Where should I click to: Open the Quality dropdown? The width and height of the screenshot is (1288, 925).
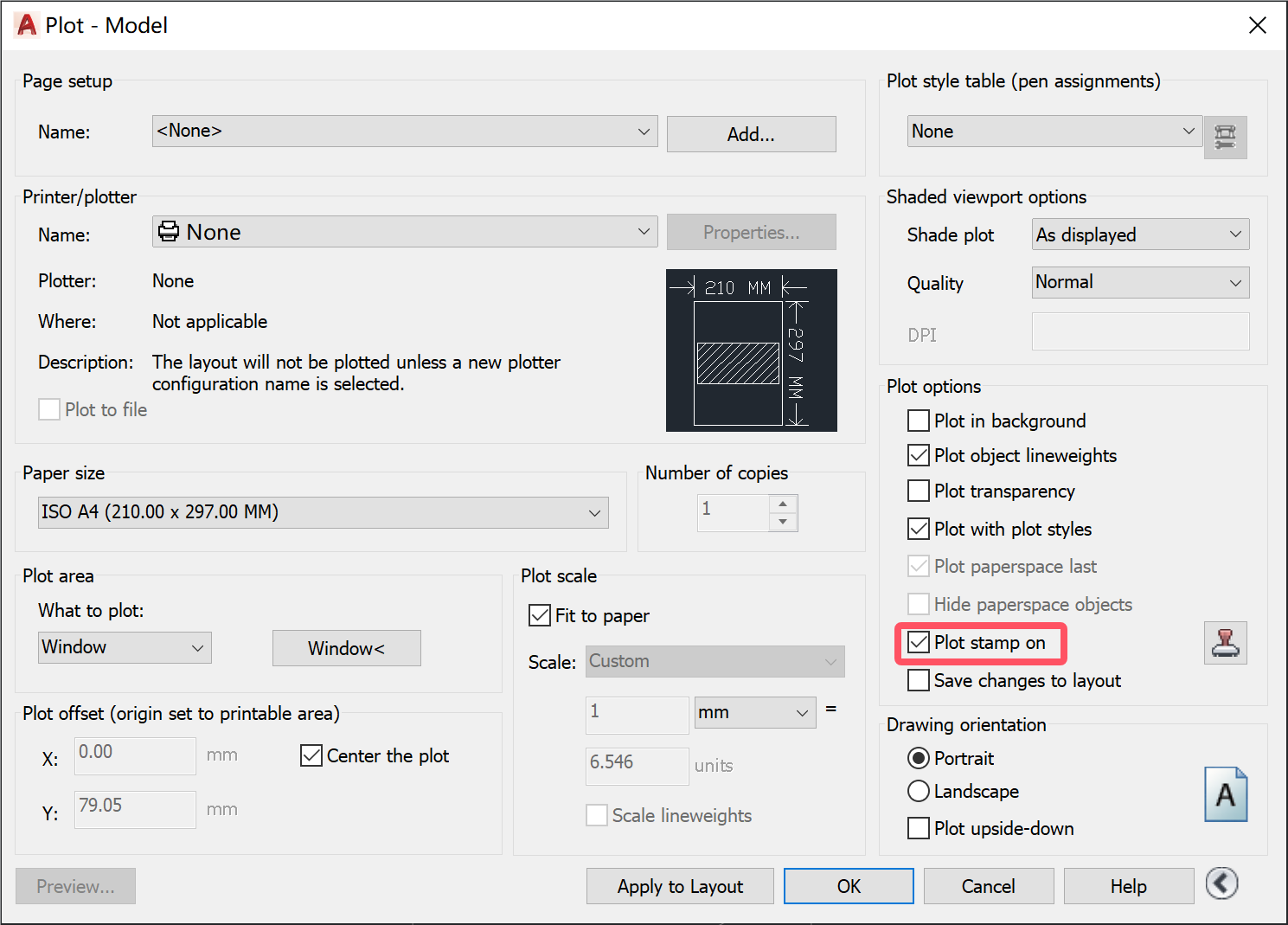tap(1234, 282)
